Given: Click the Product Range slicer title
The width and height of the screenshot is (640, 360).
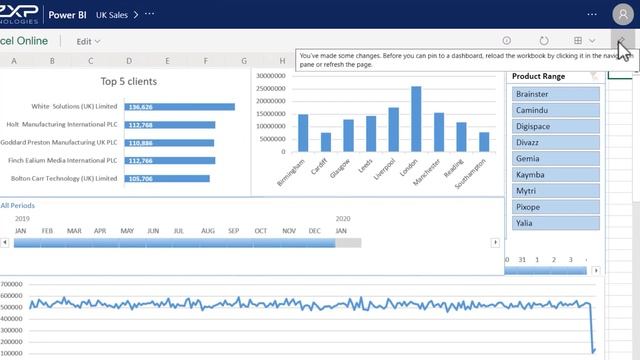Looking at the screenshot, I should (538, 76).
